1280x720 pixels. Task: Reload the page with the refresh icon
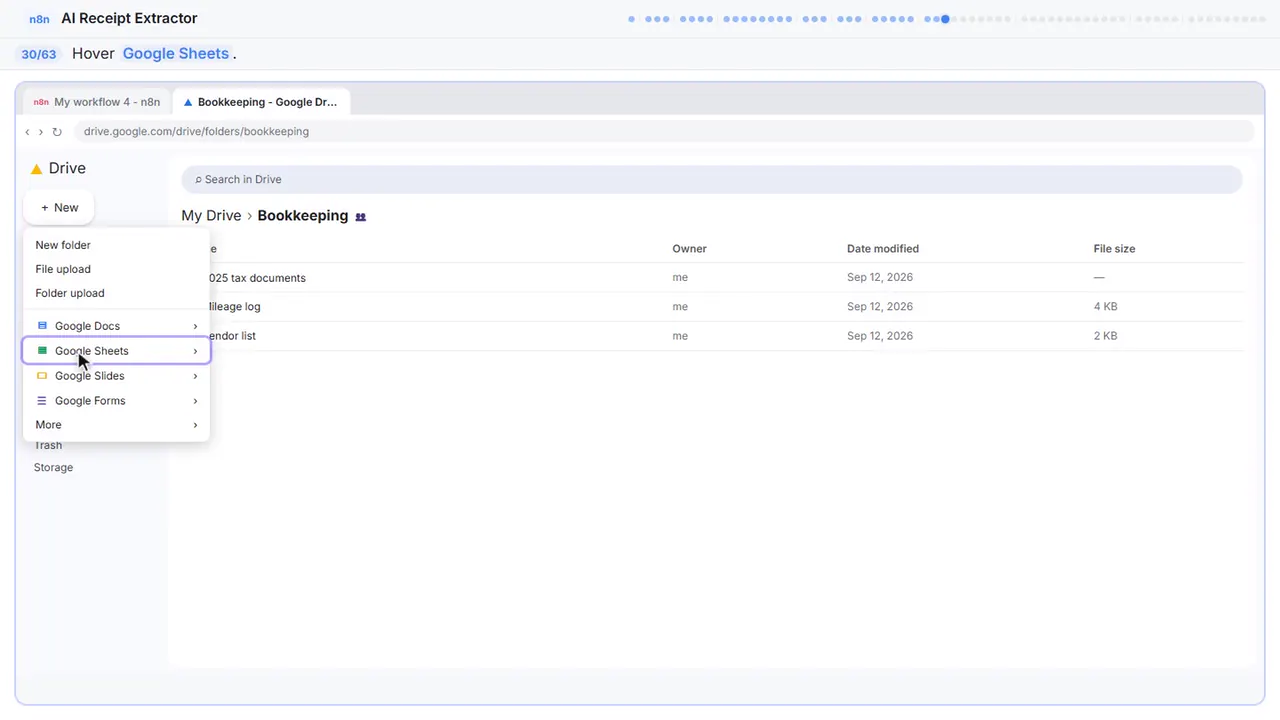pos(57,132)
